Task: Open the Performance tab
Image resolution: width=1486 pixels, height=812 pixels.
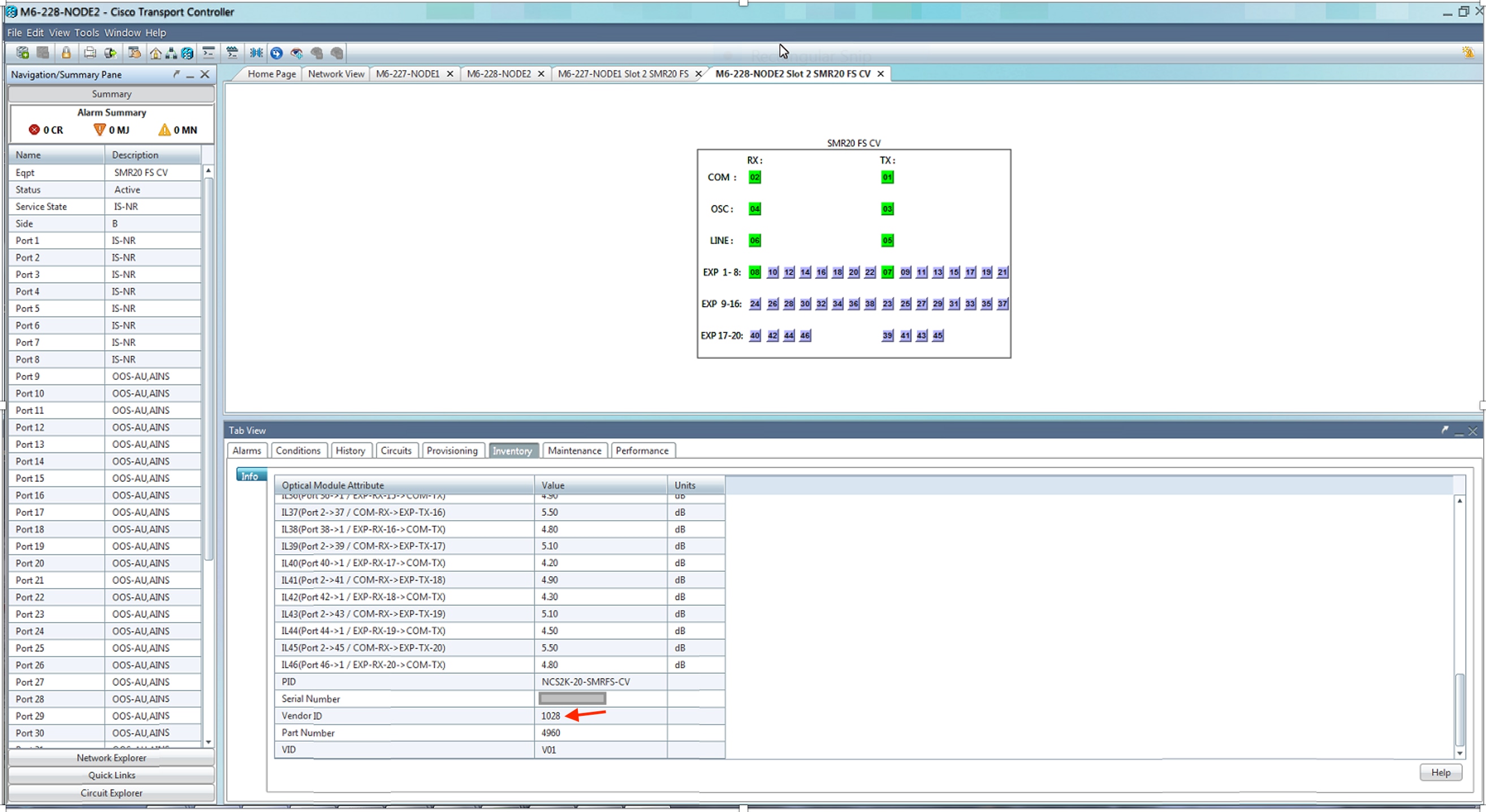Action: click(x=641, y=451)
